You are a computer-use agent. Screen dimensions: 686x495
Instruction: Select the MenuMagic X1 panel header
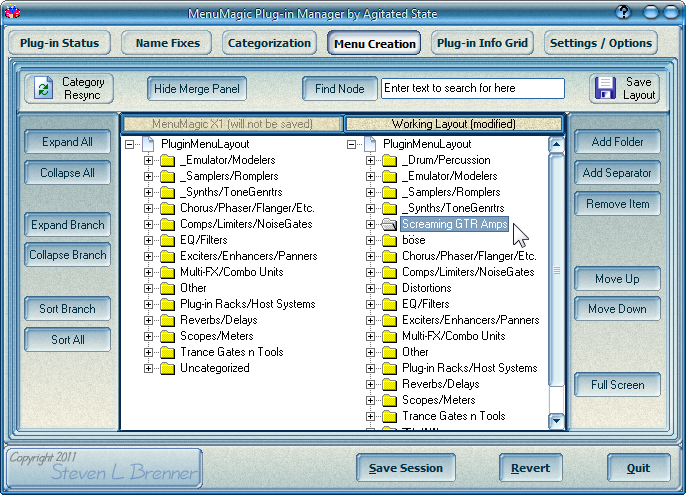pyautogui.click(x=232, y=124)
